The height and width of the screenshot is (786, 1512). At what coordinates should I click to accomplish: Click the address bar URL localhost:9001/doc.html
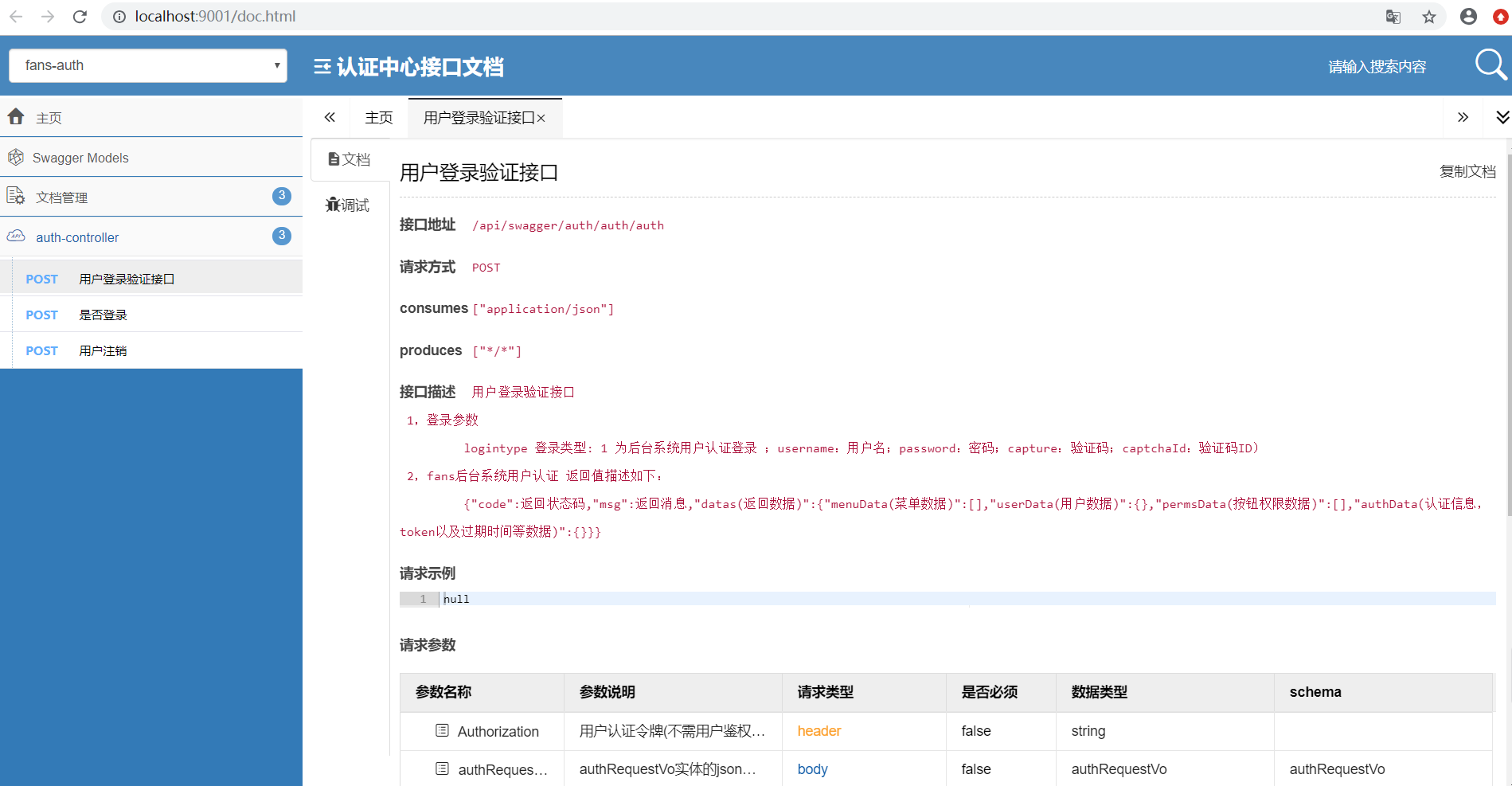pyautogui.click(x=215, y=17)
